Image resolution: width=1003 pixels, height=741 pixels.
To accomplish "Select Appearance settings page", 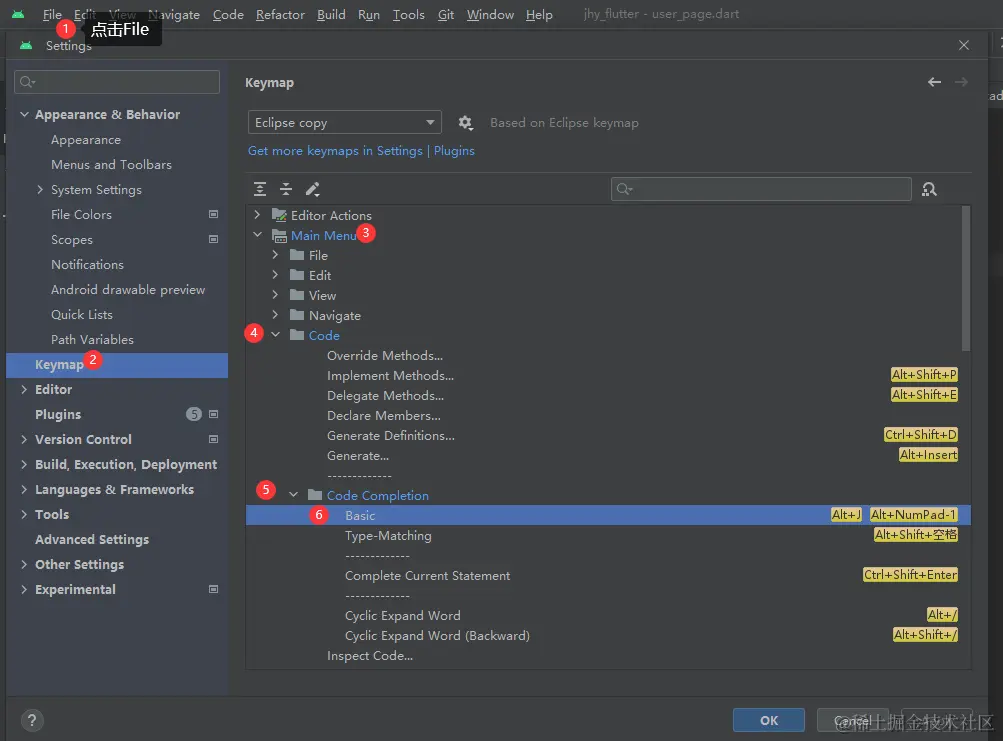I will (86, 139).
